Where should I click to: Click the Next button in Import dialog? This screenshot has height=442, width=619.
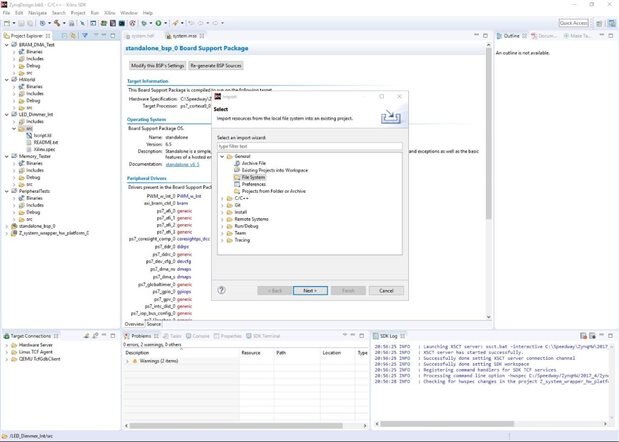click(x=310, y=290)
